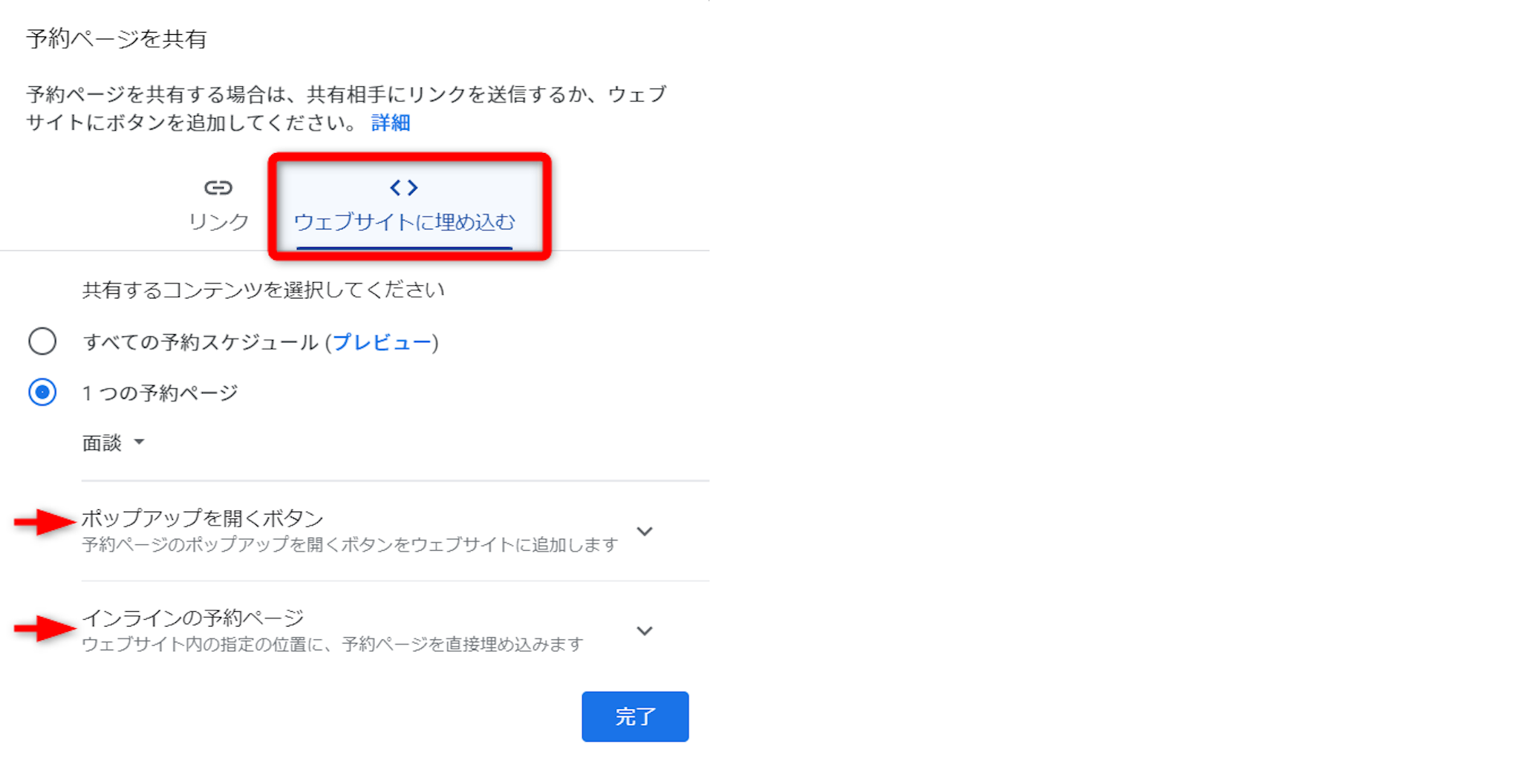The image size is (1521, 784).
Task: Click the 予約ページを共有 dialog heading
Action: [x=117, y=39]
